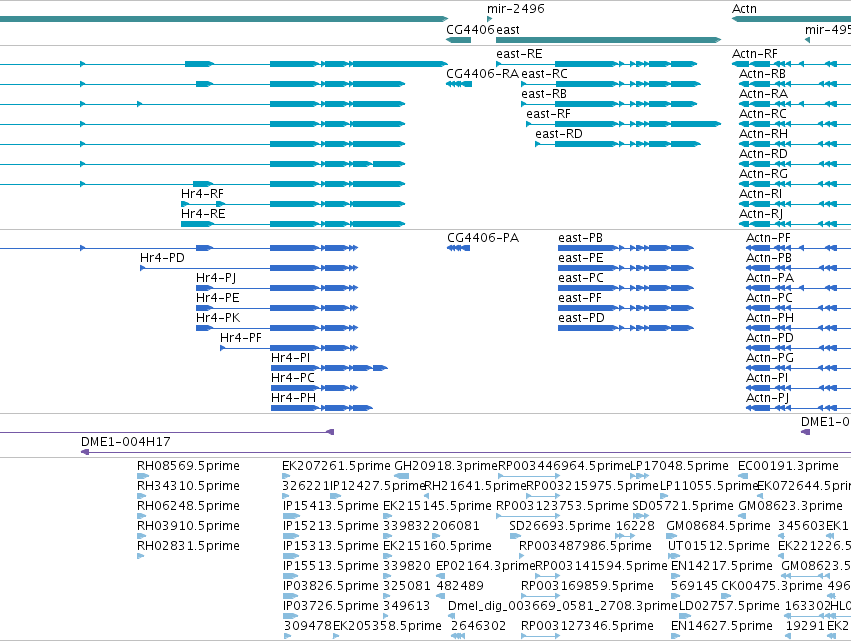Select the DME1-004H17 clone label
Viewport: 851px width, 641px height.
[125, 442]
